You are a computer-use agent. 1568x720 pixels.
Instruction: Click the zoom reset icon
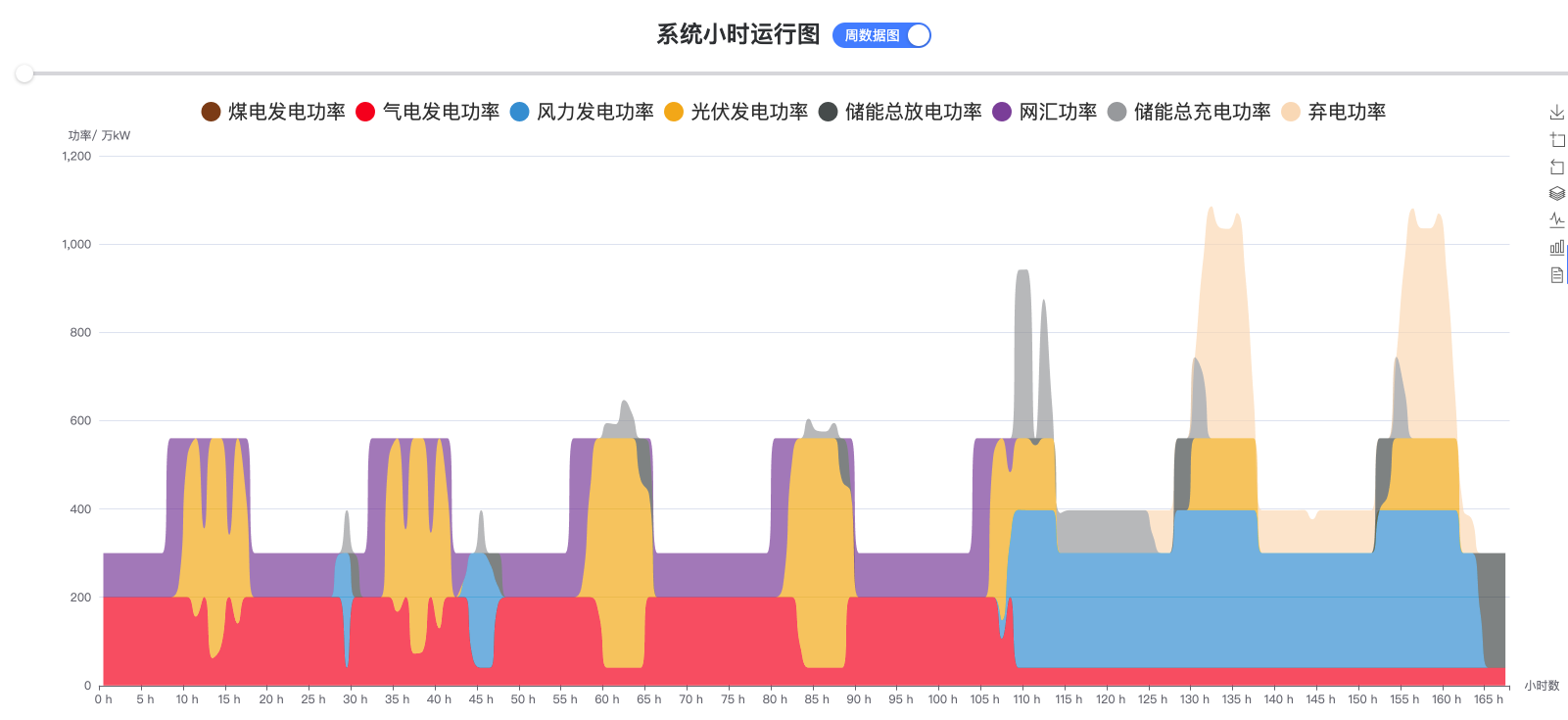pyautogui.click(x=1556, y=168)
